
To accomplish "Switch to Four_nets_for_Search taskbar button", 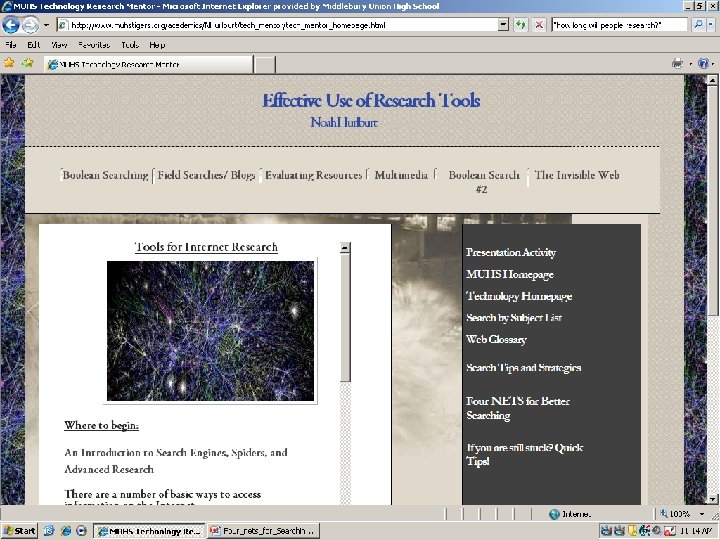I will point(263,531).
